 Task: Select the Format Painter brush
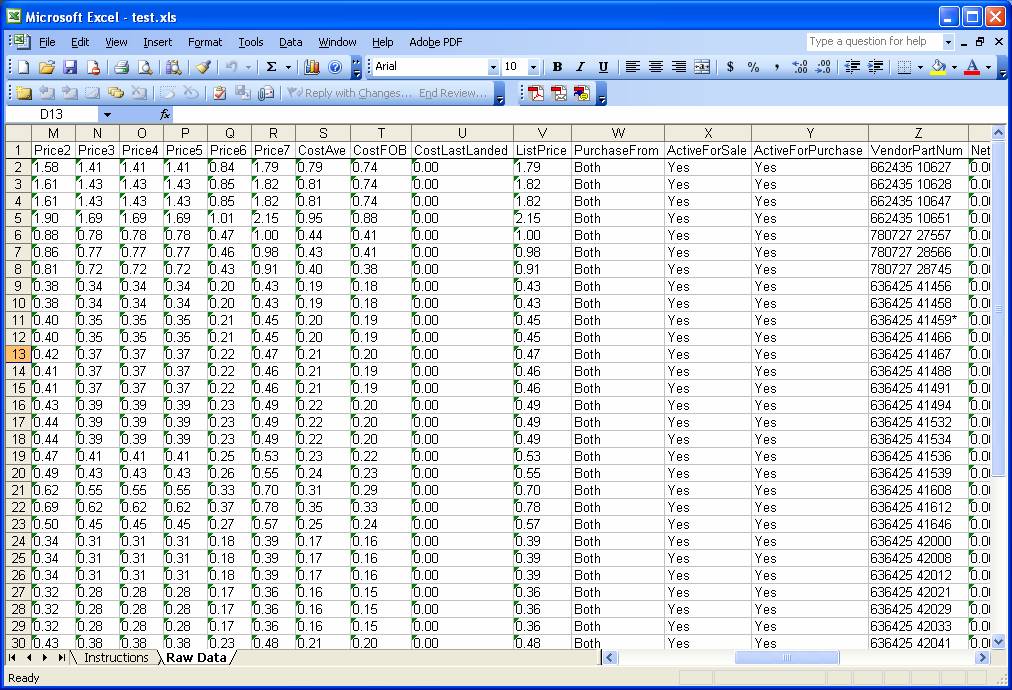point(203,67)
